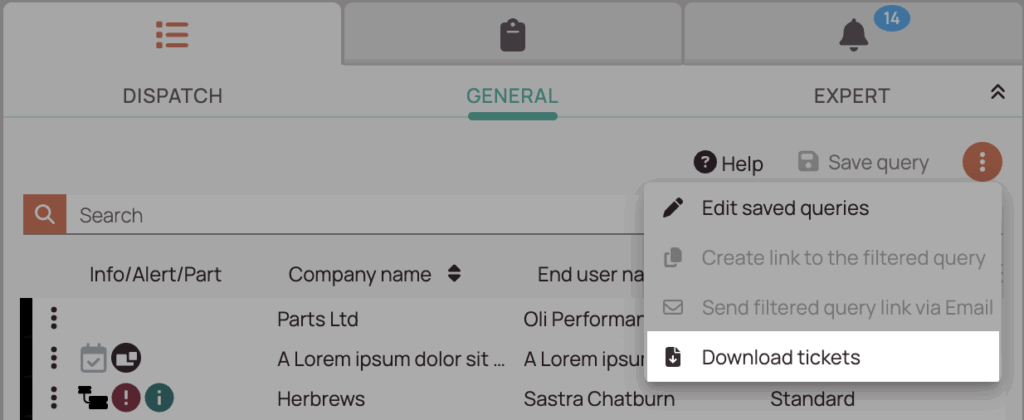Click the Help link

[728, 163]
